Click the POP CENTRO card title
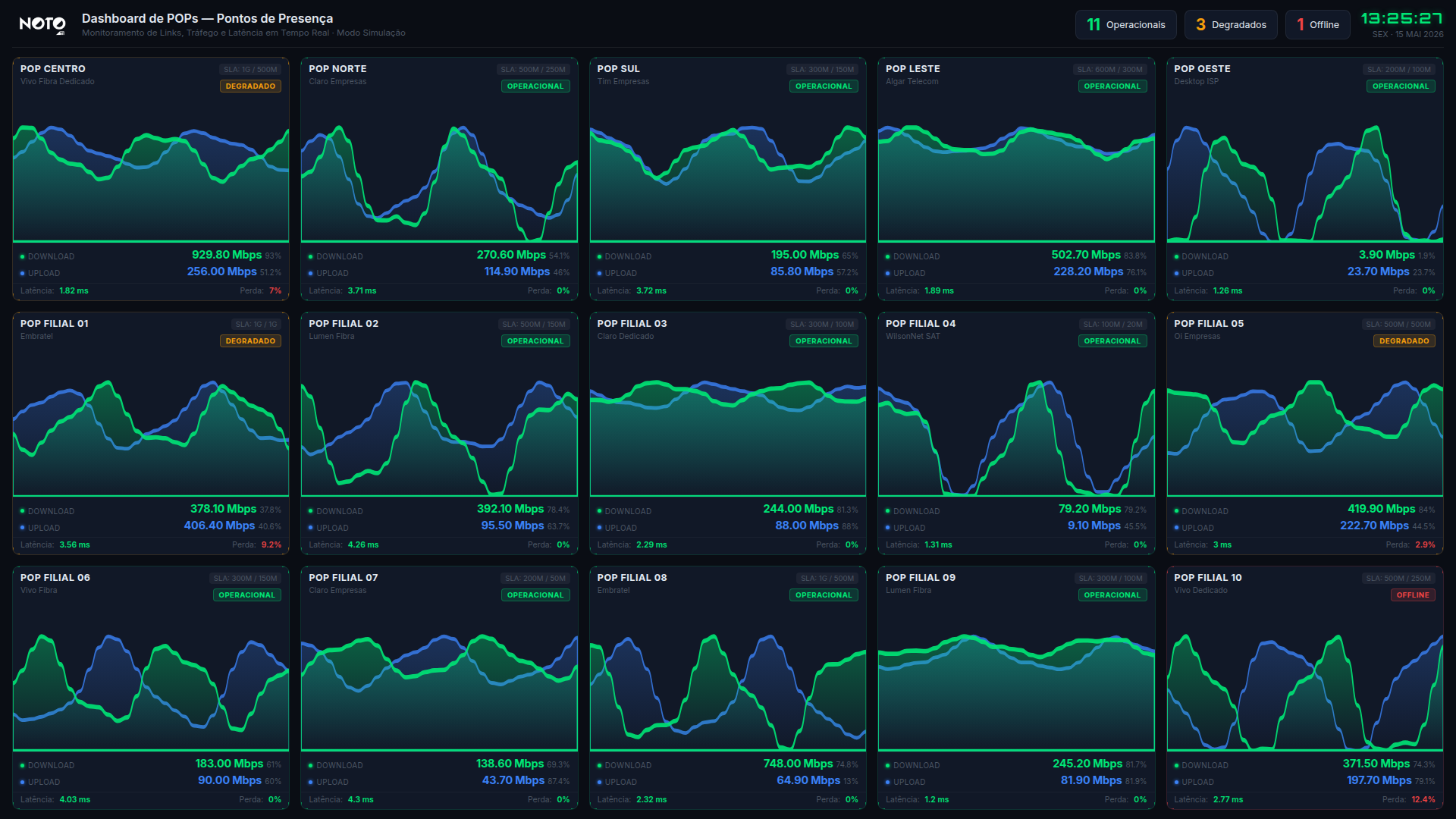1456x819 pixels. 53,69
